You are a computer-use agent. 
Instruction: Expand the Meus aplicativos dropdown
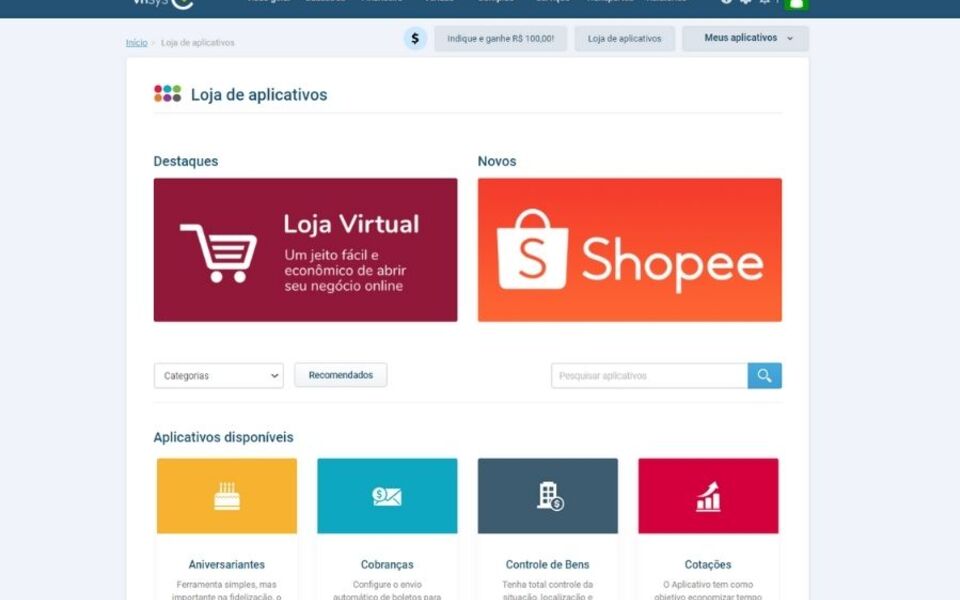[x=745, y=38]
